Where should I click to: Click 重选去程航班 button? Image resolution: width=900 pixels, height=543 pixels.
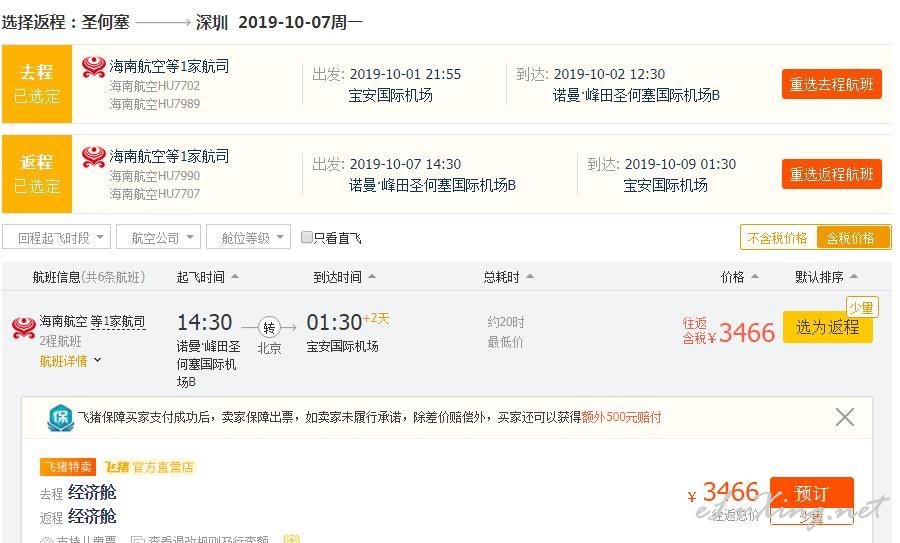(x=832, y=84)
